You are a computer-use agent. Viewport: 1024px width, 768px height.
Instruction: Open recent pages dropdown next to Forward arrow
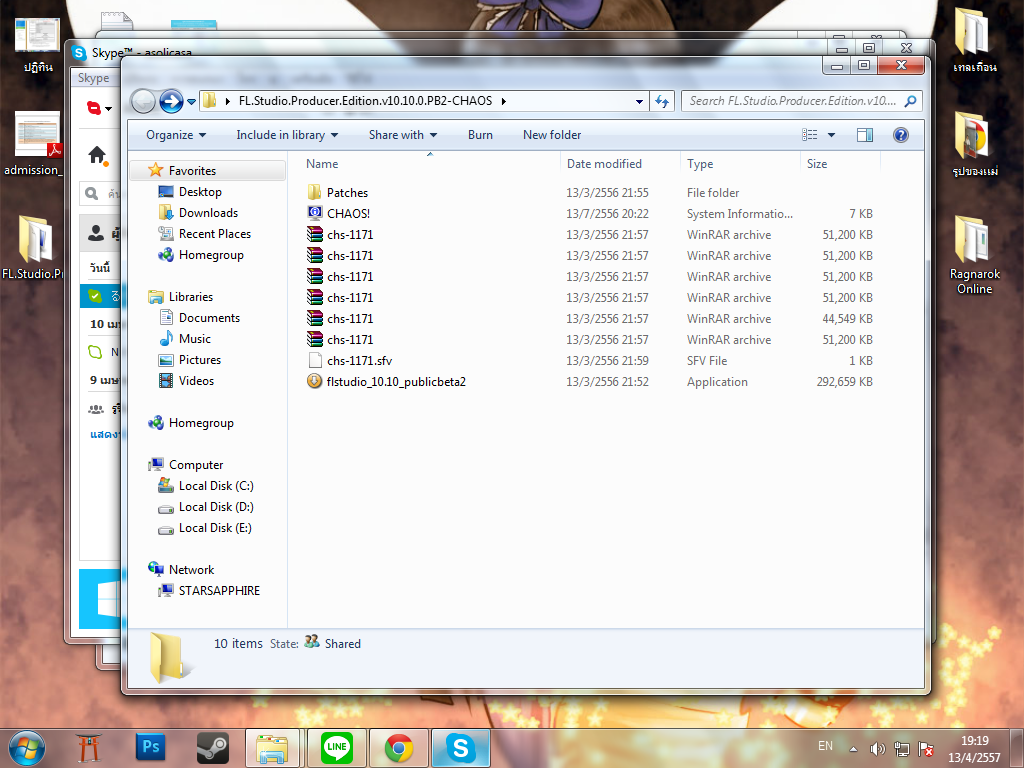[x=191, y=102]
